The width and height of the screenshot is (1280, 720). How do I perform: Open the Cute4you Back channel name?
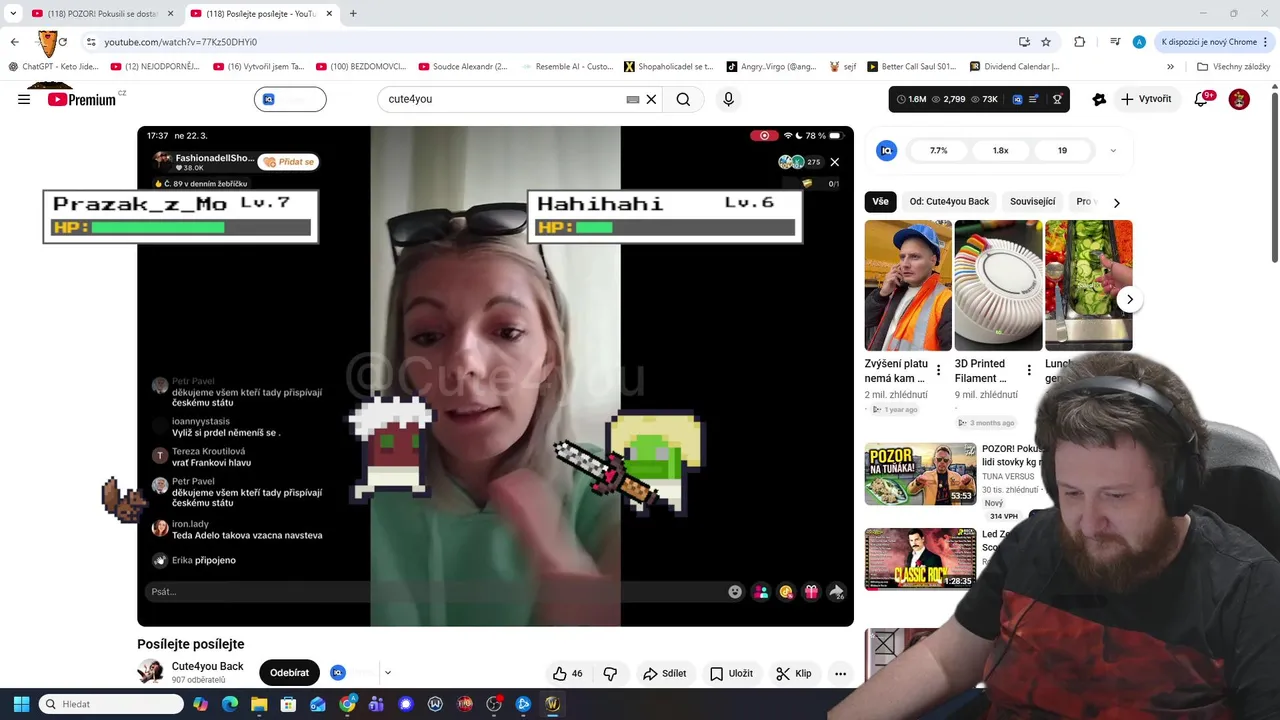[x=207, y=666]
